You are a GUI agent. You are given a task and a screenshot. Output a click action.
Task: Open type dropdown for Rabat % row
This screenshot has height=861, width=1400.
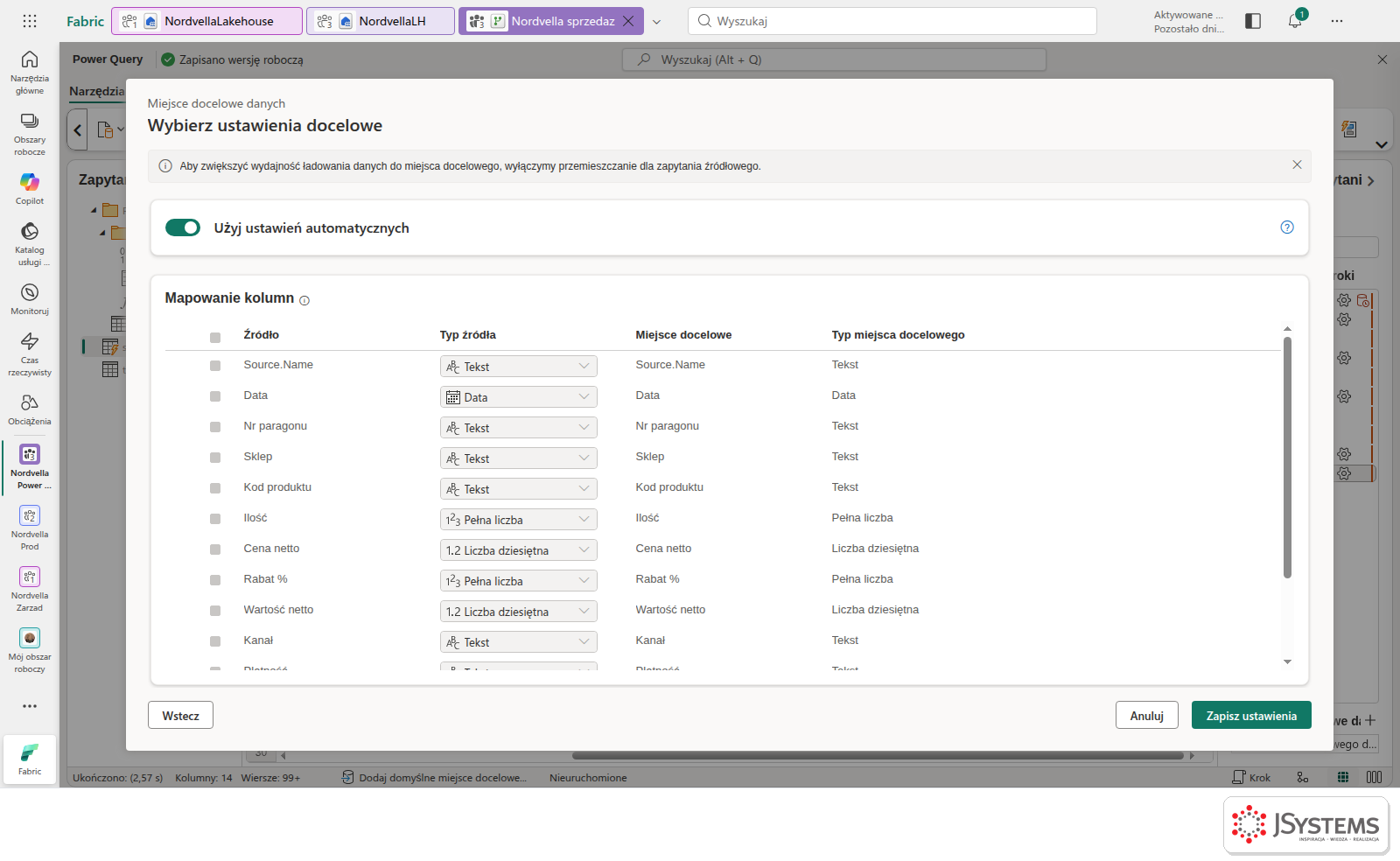(518, 581)
